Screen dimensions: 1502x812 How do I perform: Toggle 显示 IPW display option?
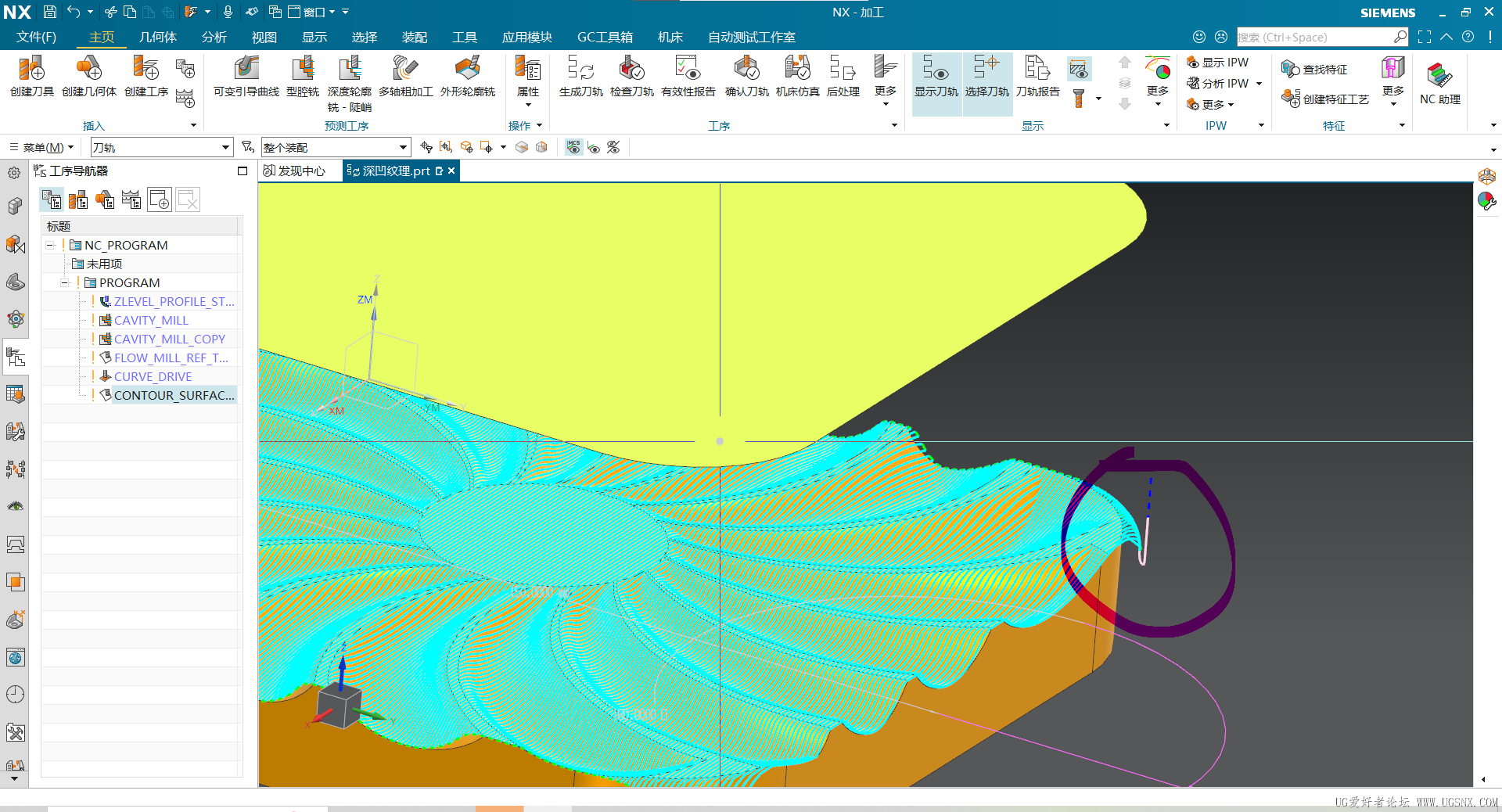tap(1218, 63)
